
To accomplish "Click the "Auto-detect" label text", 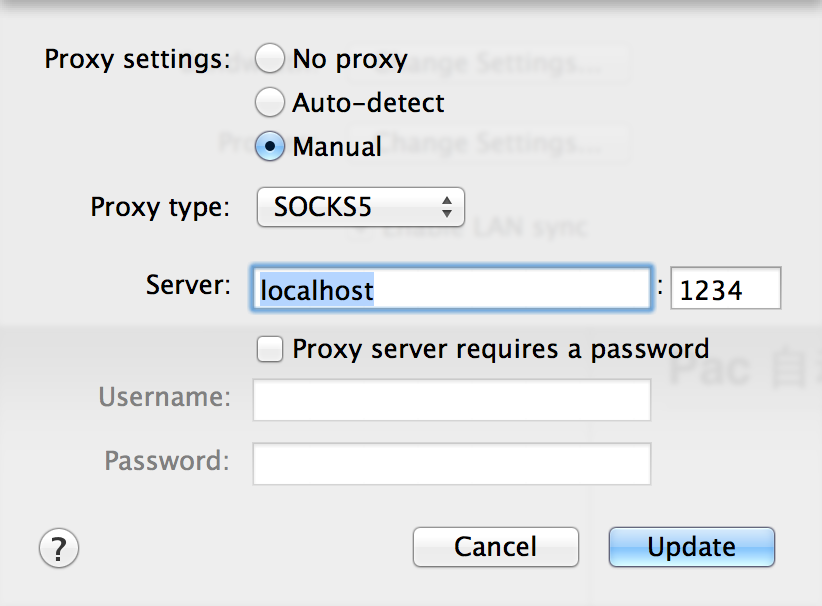I will pyautogui.click(x=368, y=102).
